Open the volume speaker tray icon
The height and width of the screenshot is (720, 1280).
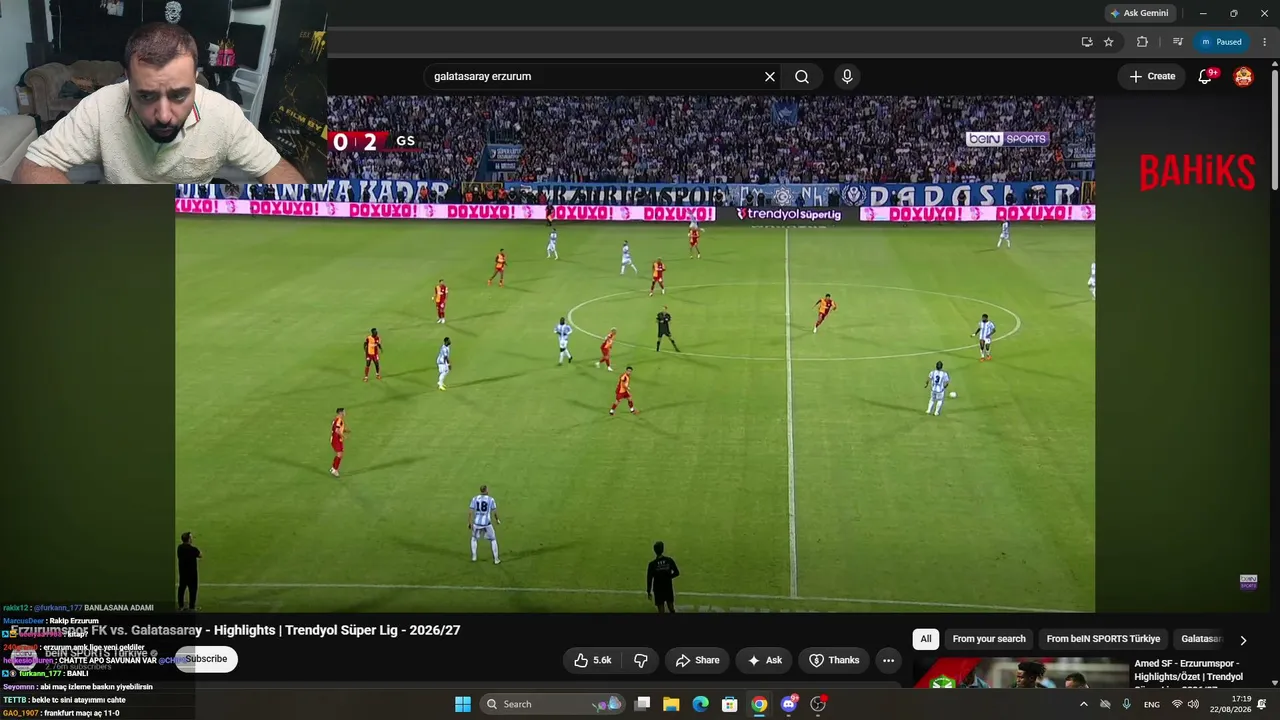1193,704
